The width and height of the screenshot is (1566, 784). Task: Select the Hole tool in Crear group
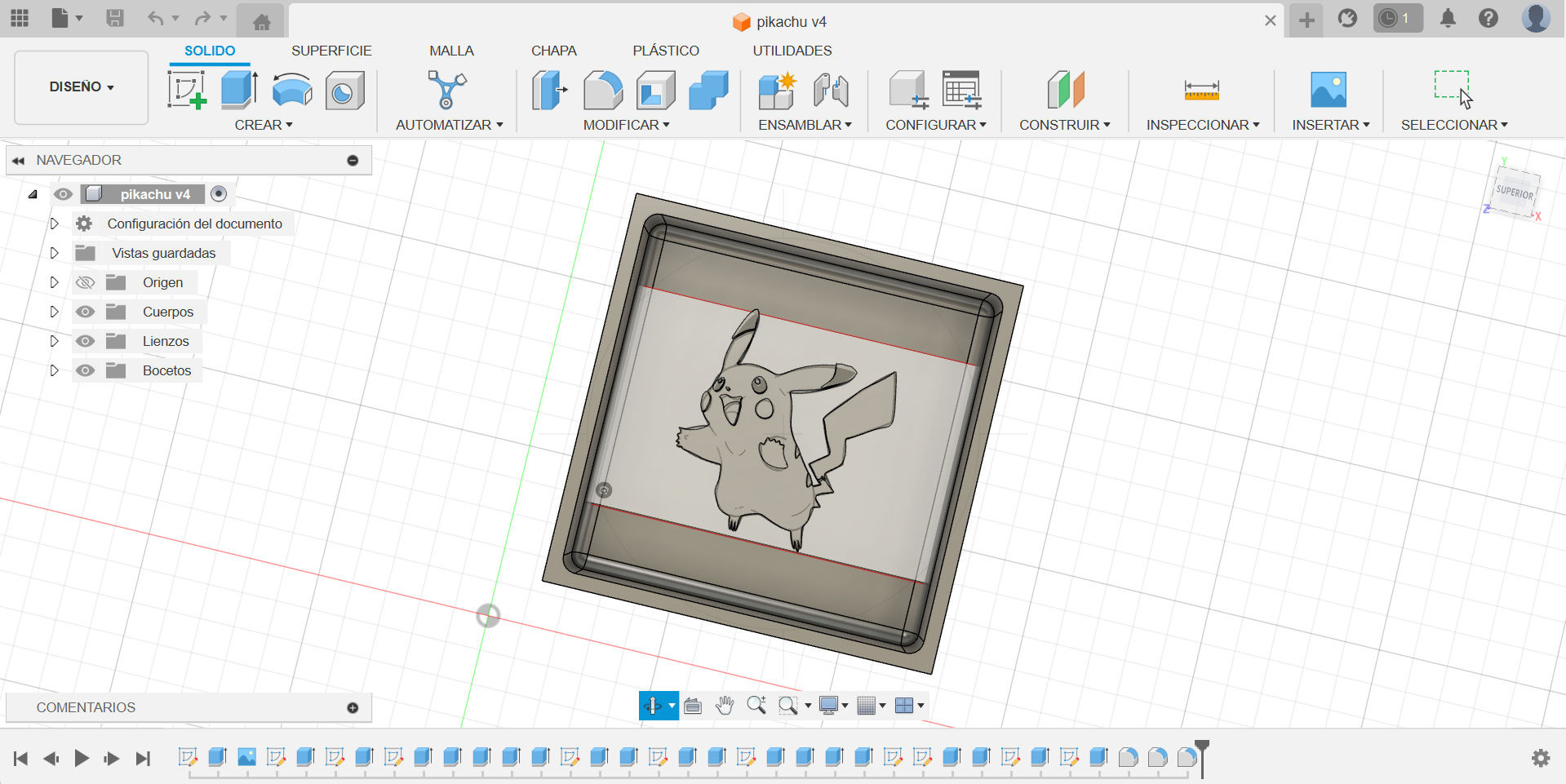[344, 90]
